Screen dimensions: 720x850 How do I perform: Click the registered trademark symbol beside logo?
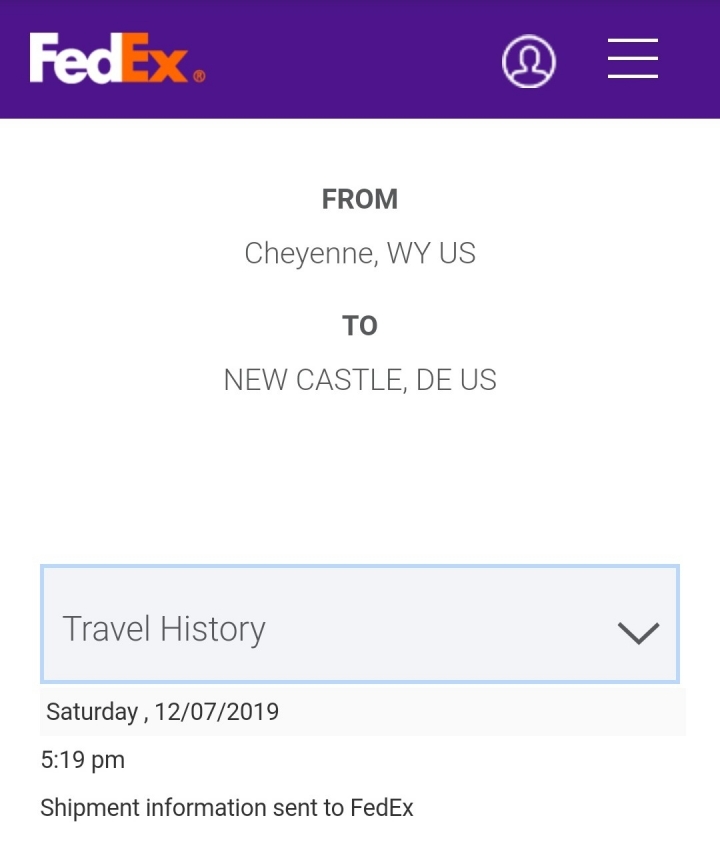[199, 76]
